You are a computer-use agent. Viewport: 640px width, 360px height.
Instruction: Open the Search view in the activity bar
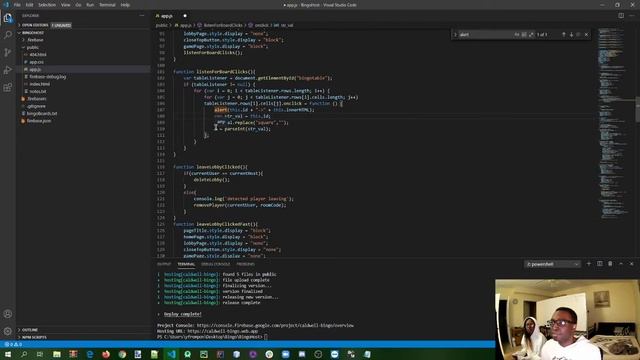pyautogui.click(x=8, y=35)
